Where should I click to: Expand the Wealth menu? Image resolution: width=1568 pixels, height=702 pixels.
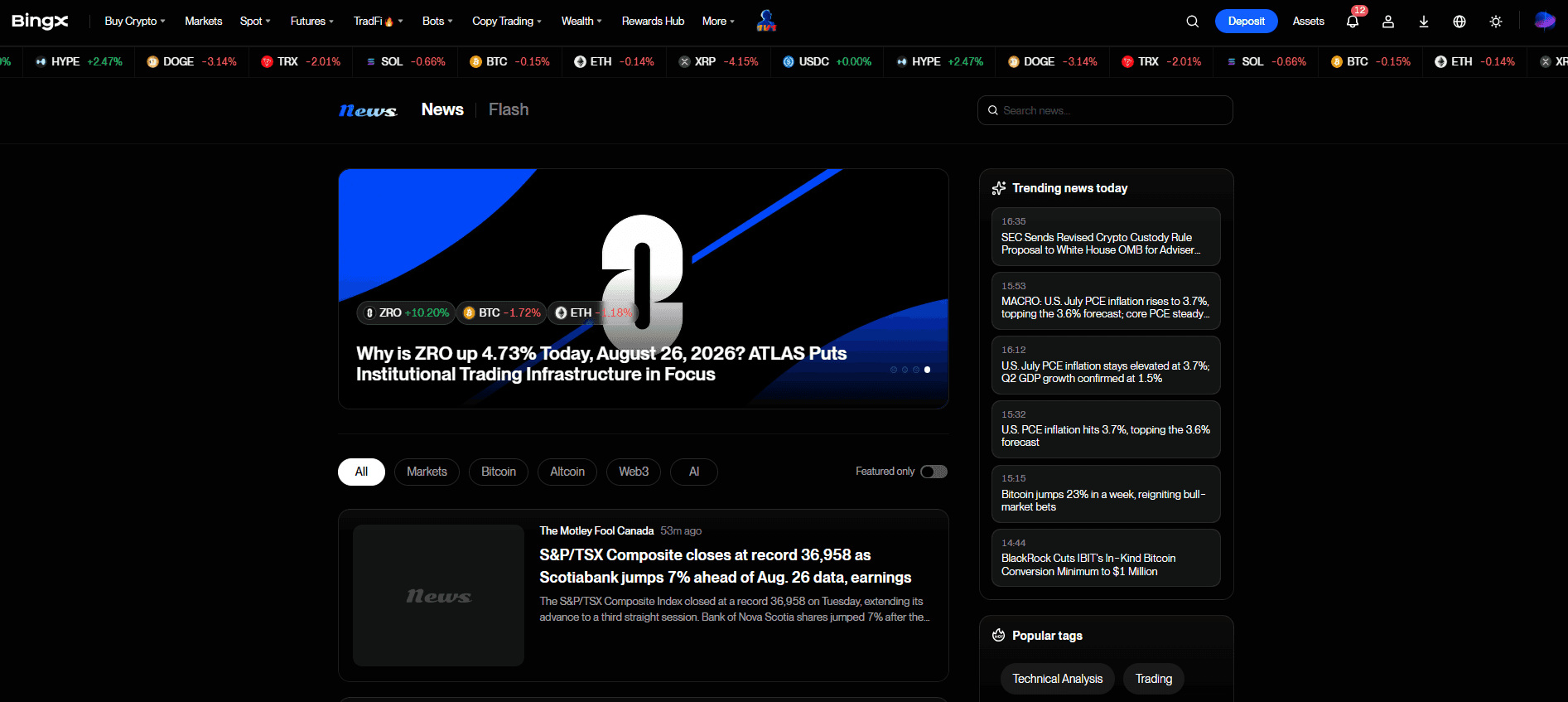click(581, 22)
